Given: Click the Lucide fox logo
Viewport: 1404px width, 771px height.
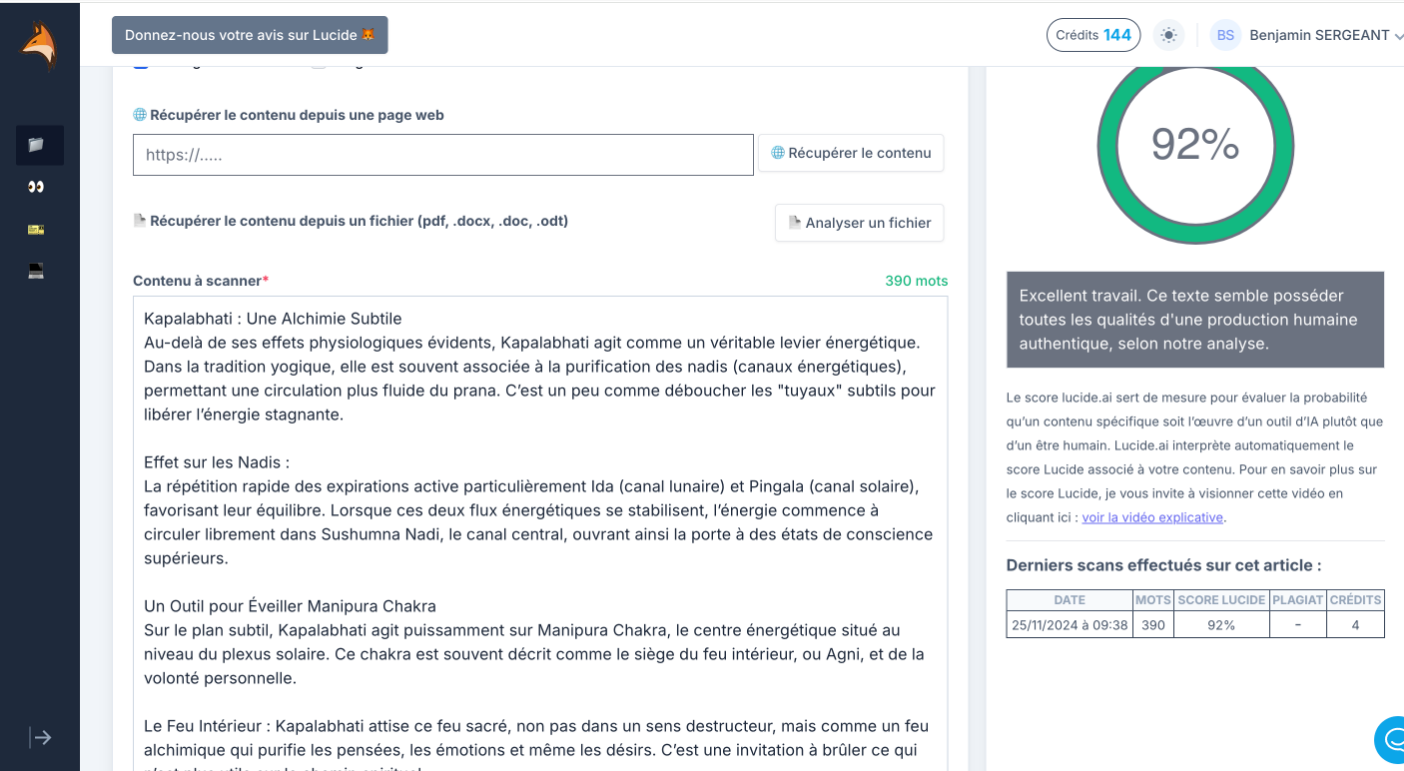Looking at the screenshot, I should coord(40,45).
